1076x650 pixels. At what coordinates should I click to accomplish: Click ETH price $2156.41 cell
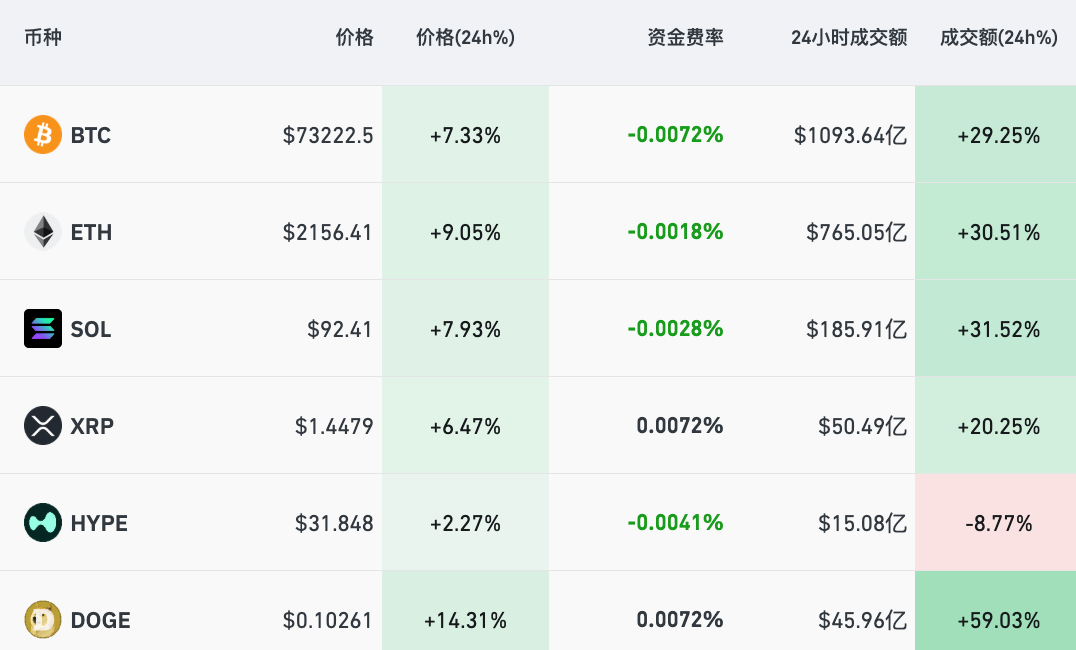[327, 232]
